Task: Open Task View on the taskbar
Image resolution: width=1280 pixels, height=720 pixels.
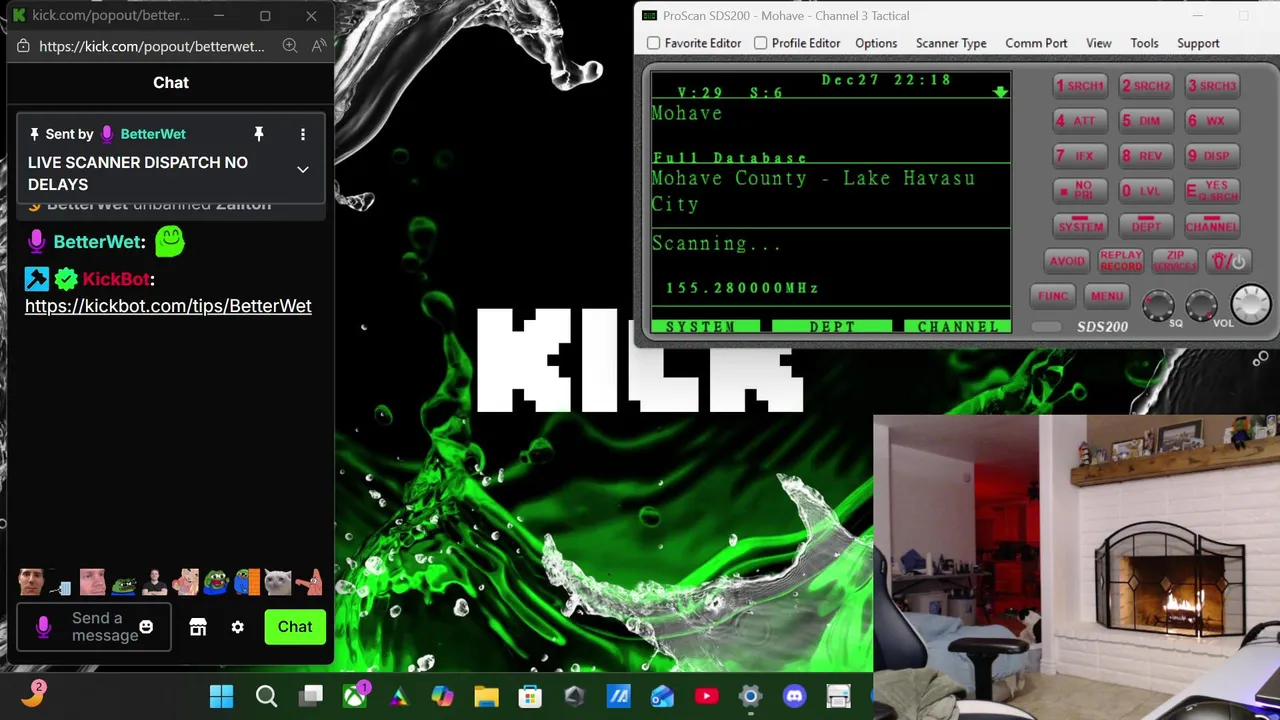Action: (x=312, y=696)
